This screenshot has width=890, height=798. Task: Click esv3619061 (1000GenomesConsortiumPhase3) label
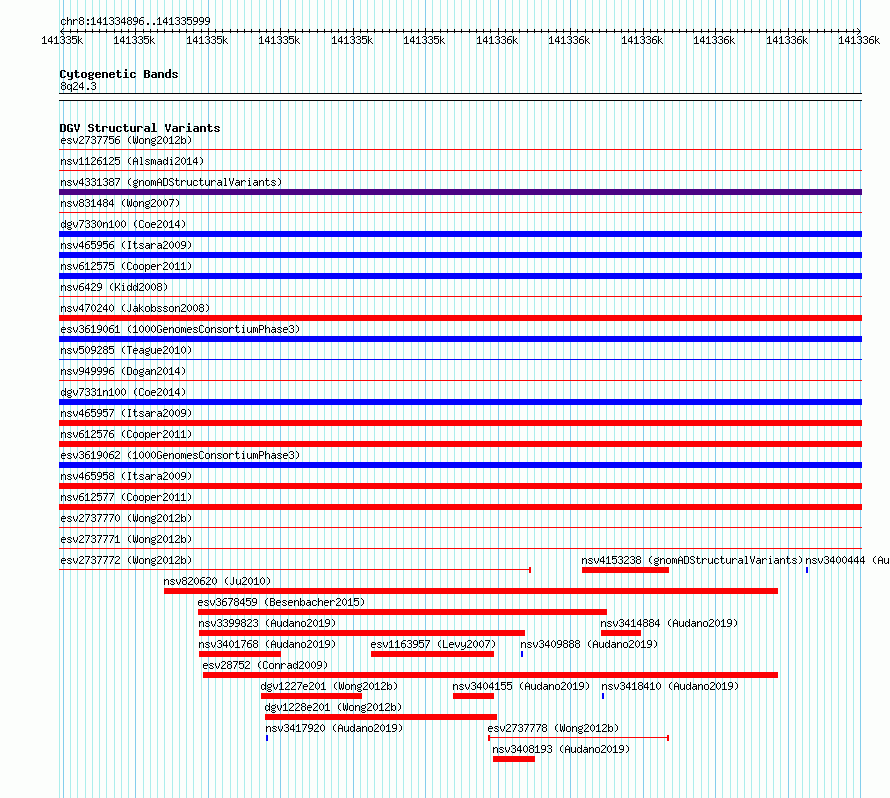point(180,329)
